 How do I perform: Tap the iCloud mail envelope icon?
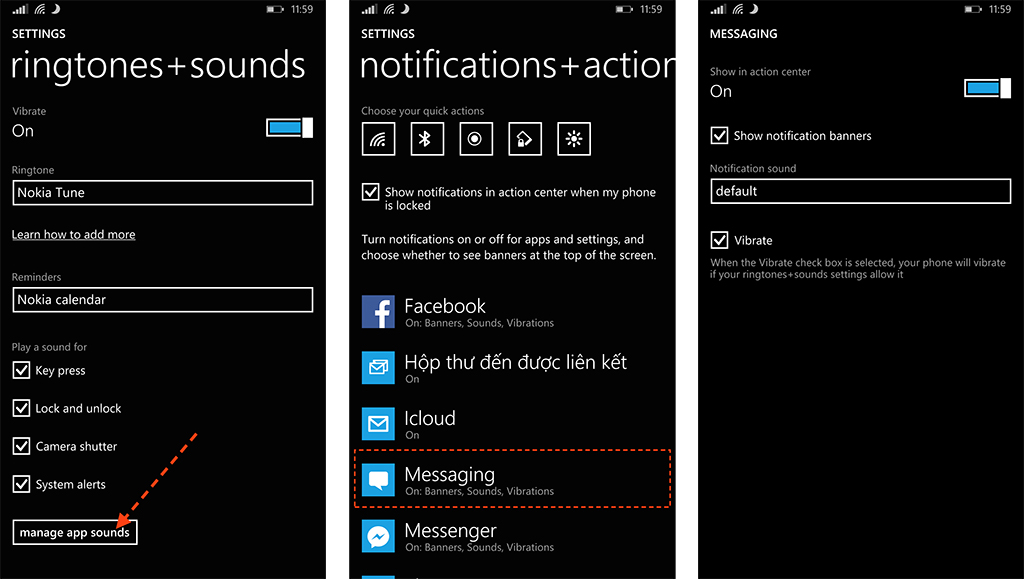point(379,425)
